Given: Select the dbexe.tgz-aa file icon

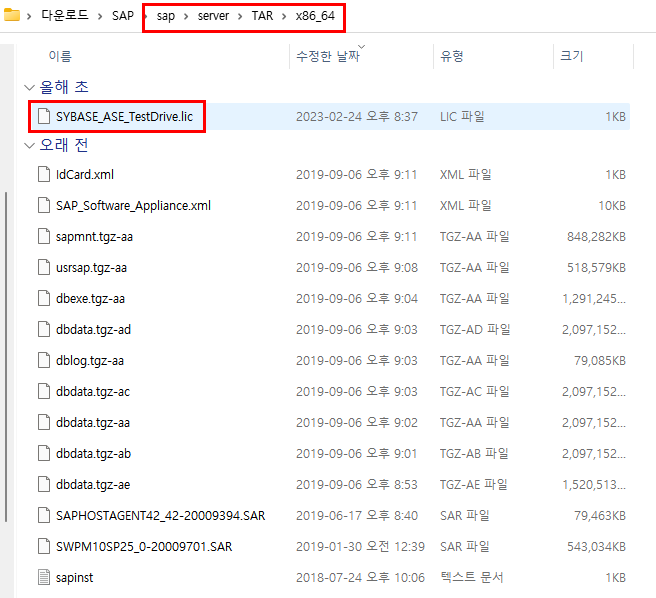Looking at the screenshot, I should (44, 298).
